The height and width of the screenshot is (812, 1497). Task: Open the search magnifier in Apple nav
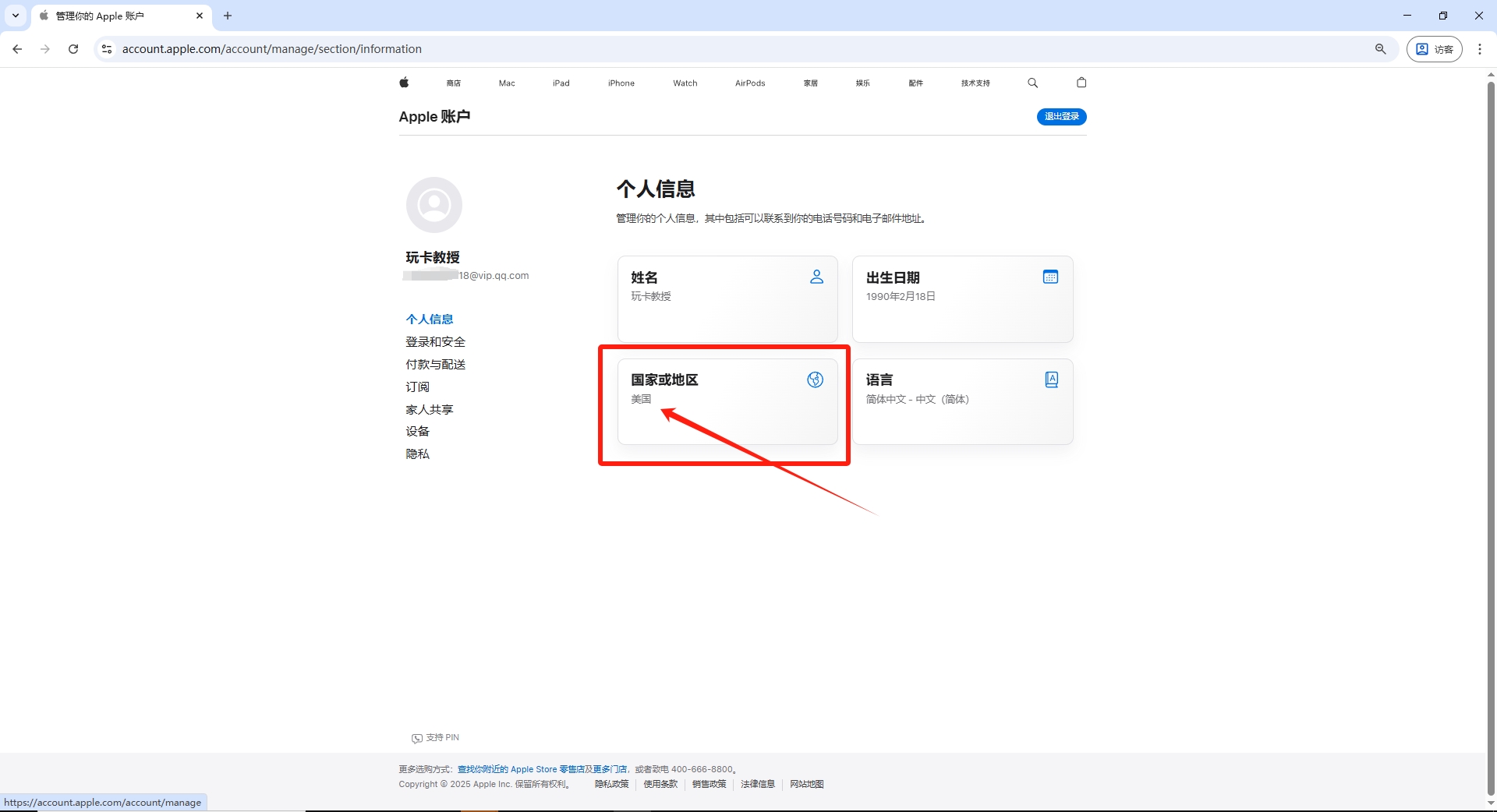click(1033, 83)
